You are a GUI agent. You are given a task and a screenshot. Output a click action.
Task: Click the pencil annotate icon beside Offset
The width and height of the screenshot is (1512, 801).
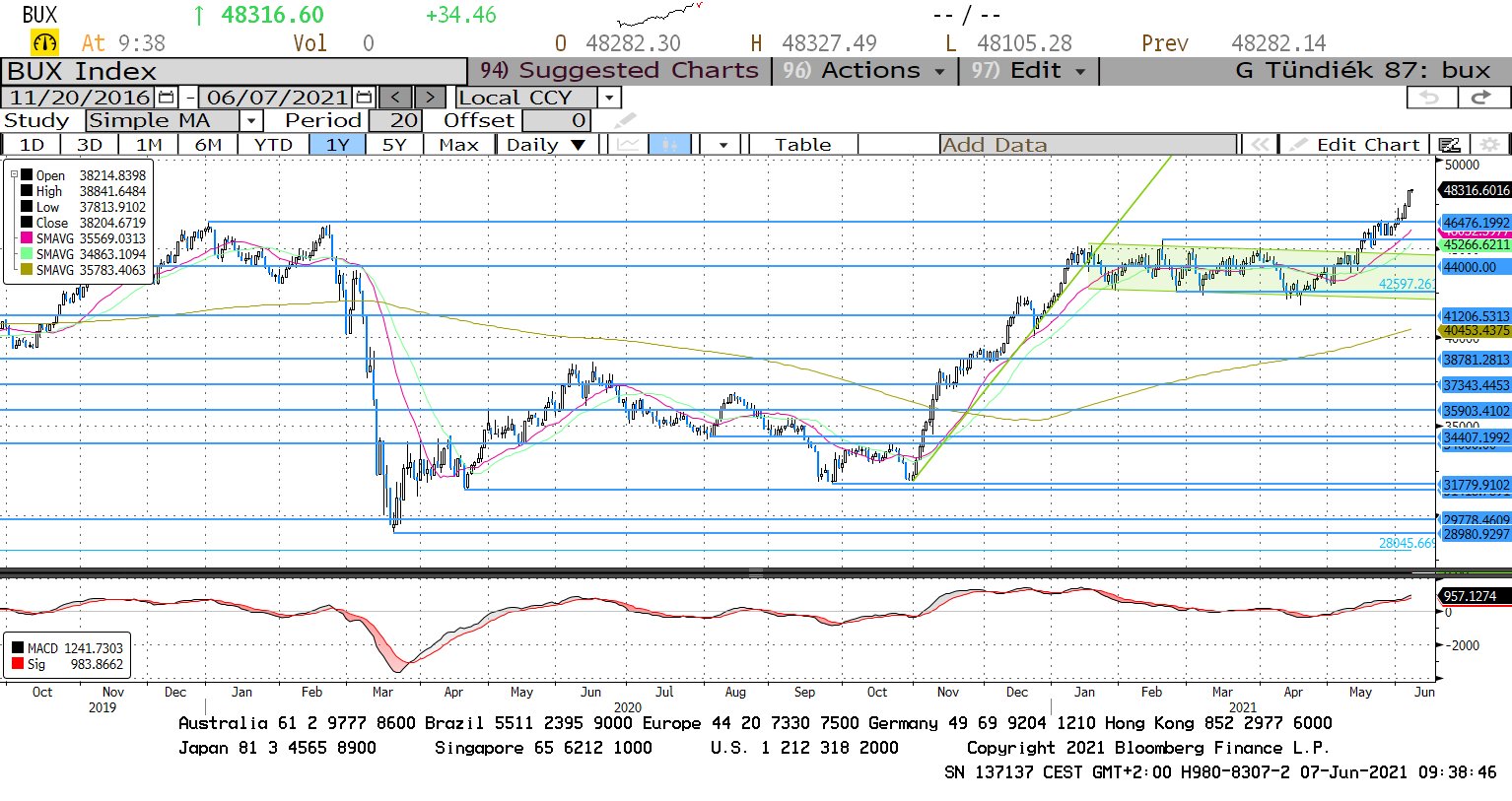[x=625, y=121]
